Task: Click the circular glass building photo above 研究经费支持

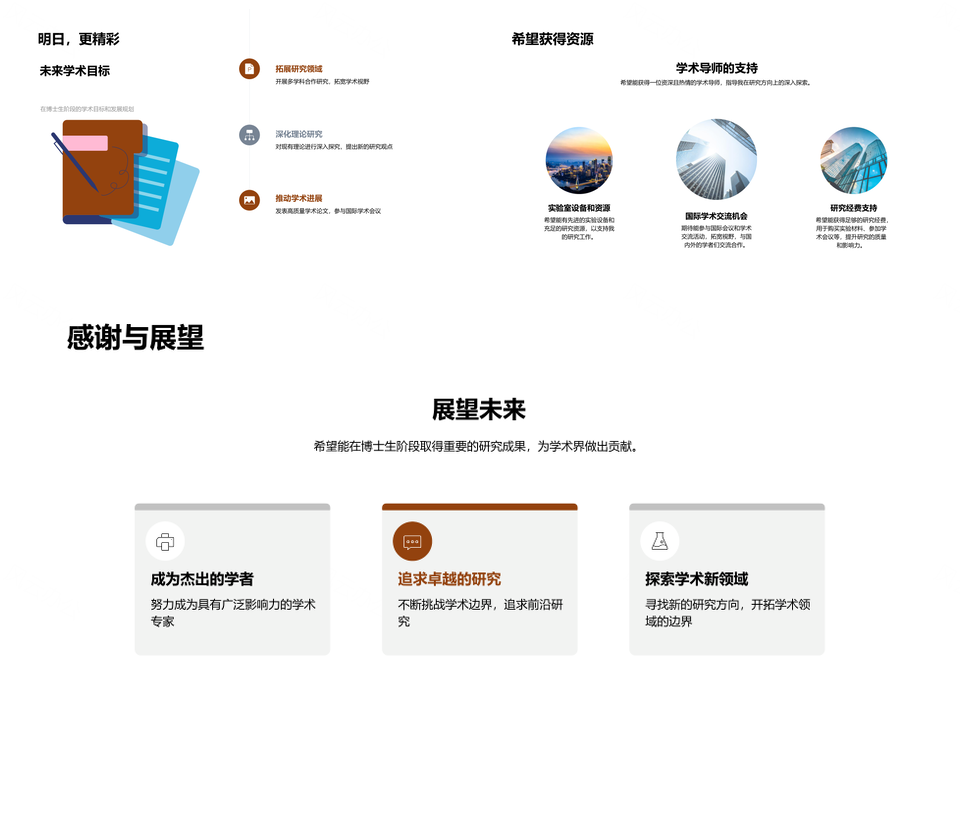Action: pos(853,161)
